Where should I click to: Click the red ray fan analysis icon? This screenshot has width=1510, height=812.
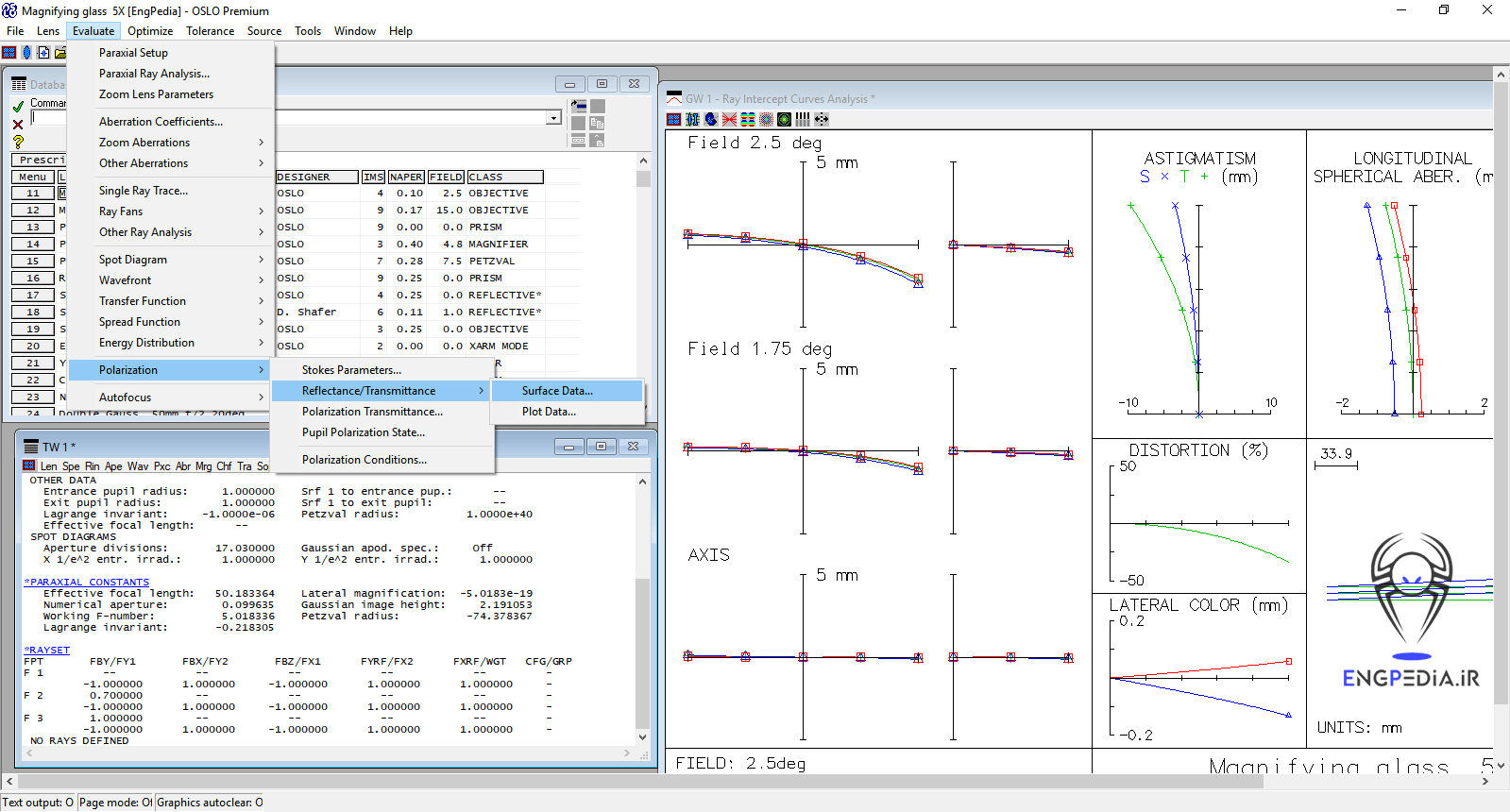(729, 120)
